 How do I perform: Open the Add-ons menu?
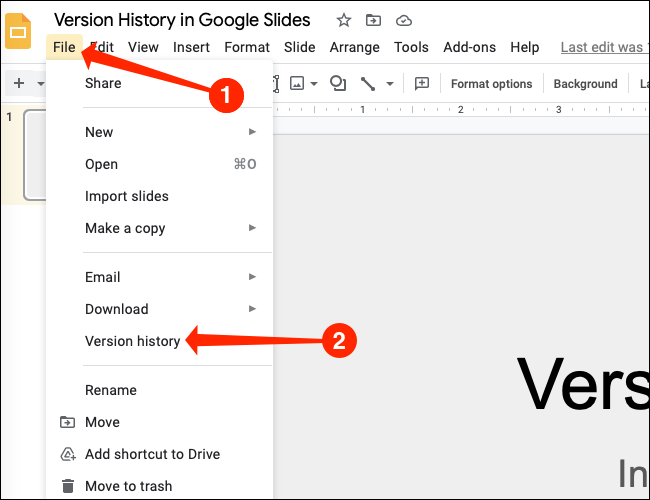coord(469,47)
